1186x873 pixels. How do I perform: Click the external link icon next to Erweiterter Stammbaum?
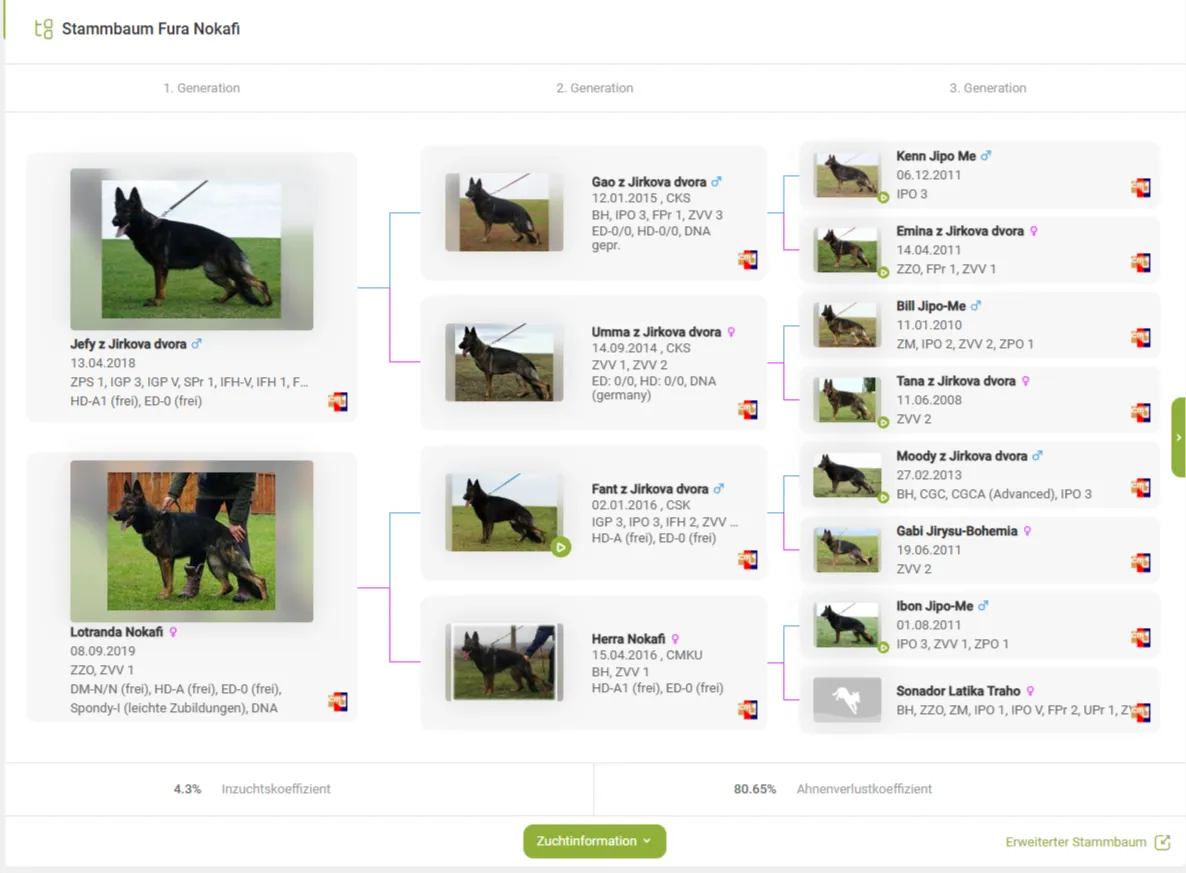(x=1162, y=842)
